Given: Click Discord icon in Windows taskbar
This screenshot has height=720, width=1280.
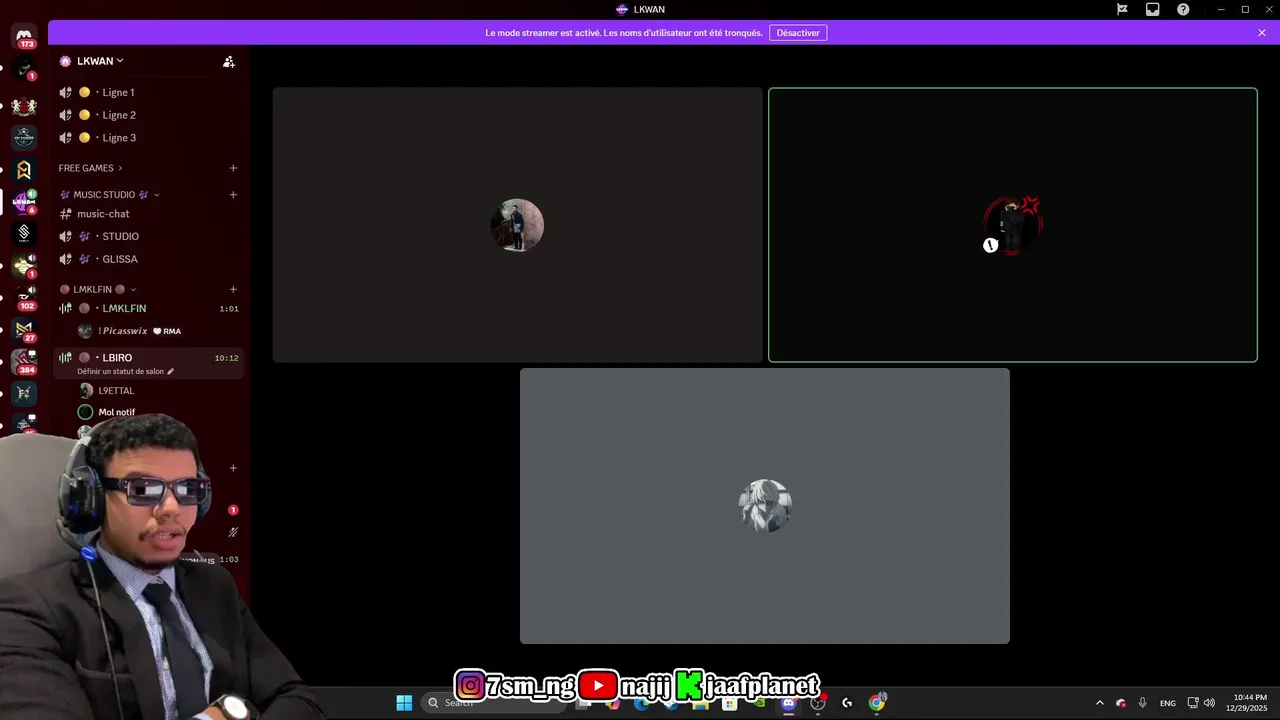Looking at the screenshot, I should click(789, 703).
